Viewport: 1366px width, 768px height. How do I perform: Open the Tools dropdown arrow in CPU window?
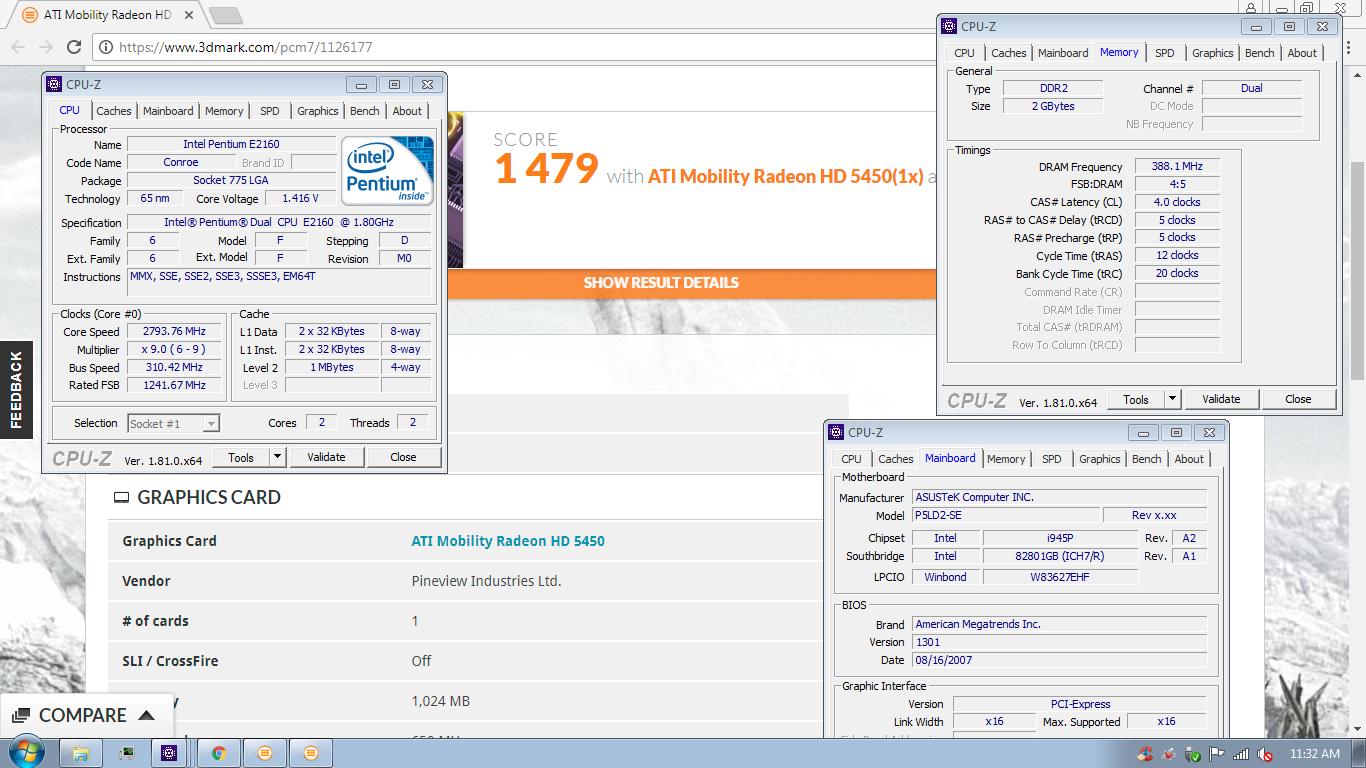[x=277, y=457]
